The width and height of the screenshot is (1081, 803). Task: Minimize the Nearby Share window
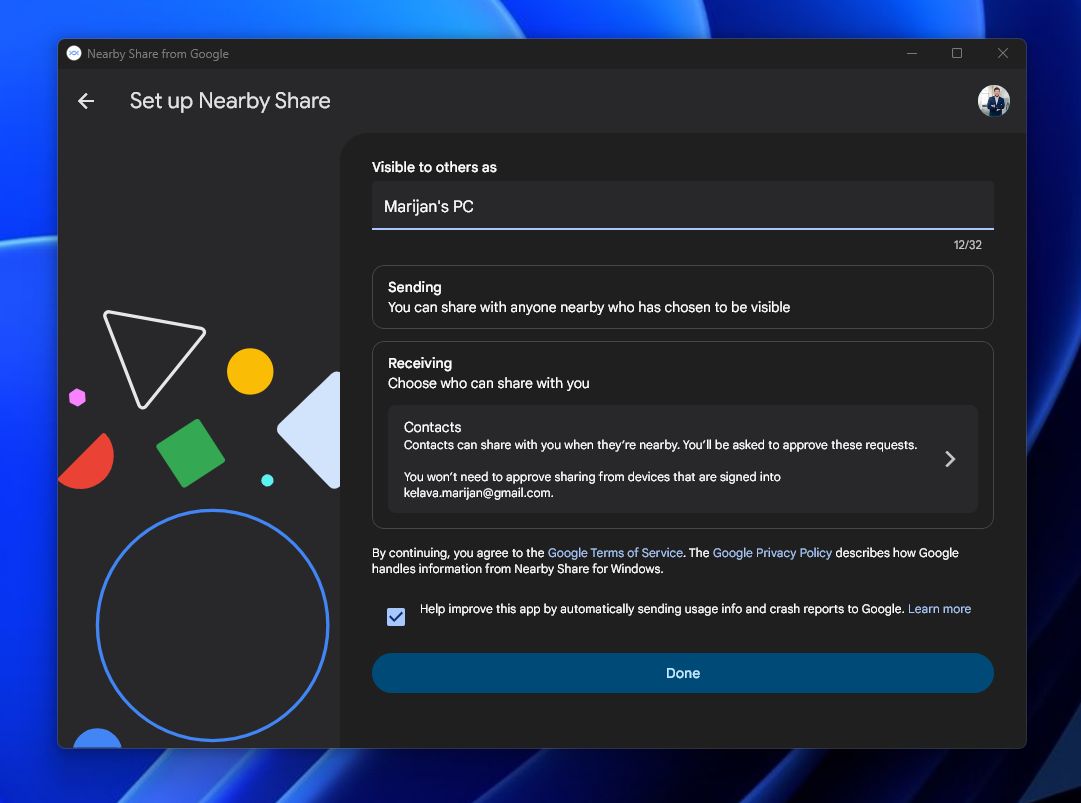click(911, 53)
